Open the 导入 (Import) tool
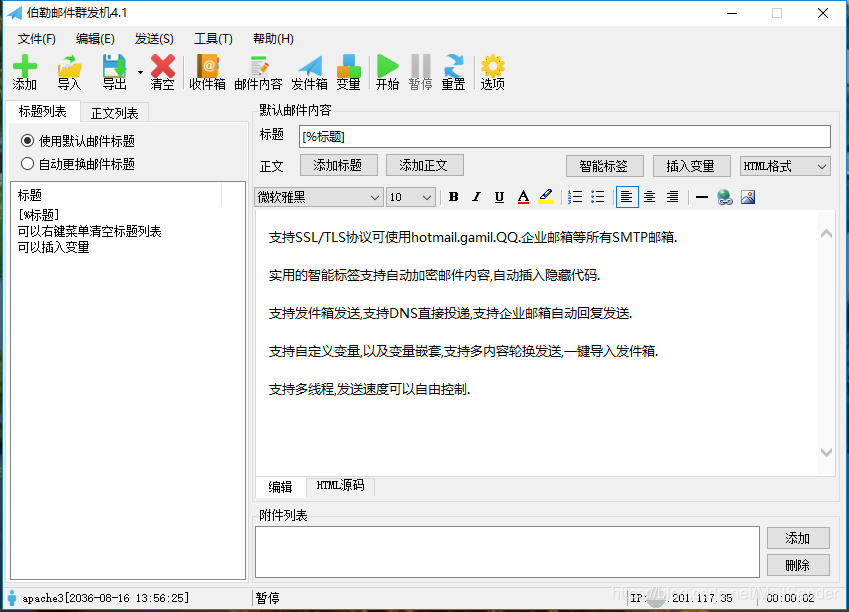The image size is (849, 612). (67, 71)
